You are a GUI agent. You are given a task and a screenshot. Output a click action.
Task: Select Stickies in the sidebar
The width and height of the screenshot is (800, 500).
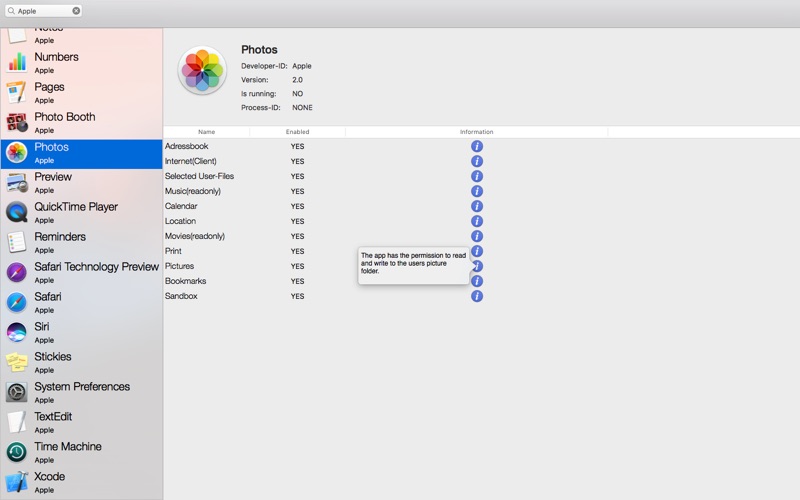(82, 362)
